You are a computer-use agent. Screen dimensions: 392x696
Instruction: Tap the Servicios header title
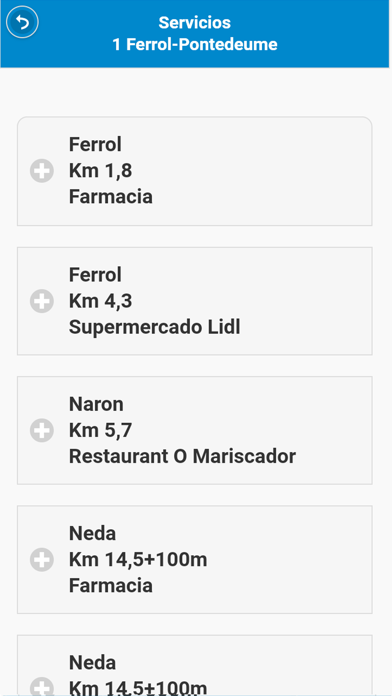point(194,22)
